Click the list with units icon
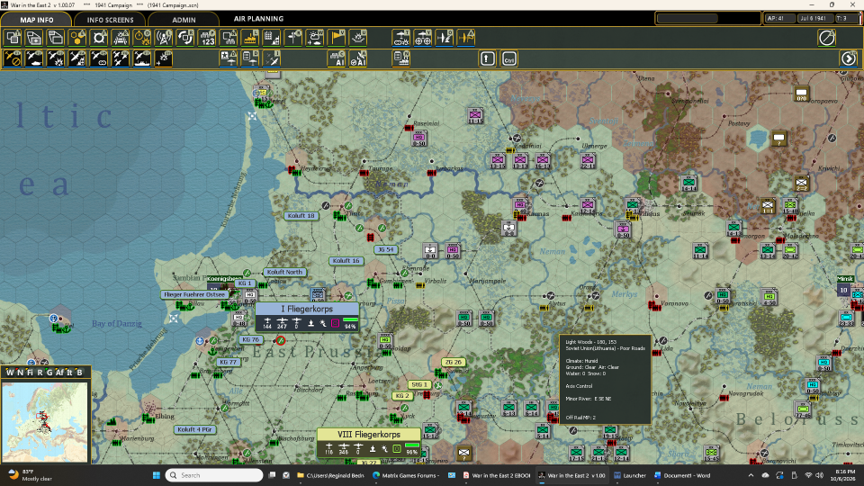The width and height of the screenshot is (864, 486). (401, 58)
